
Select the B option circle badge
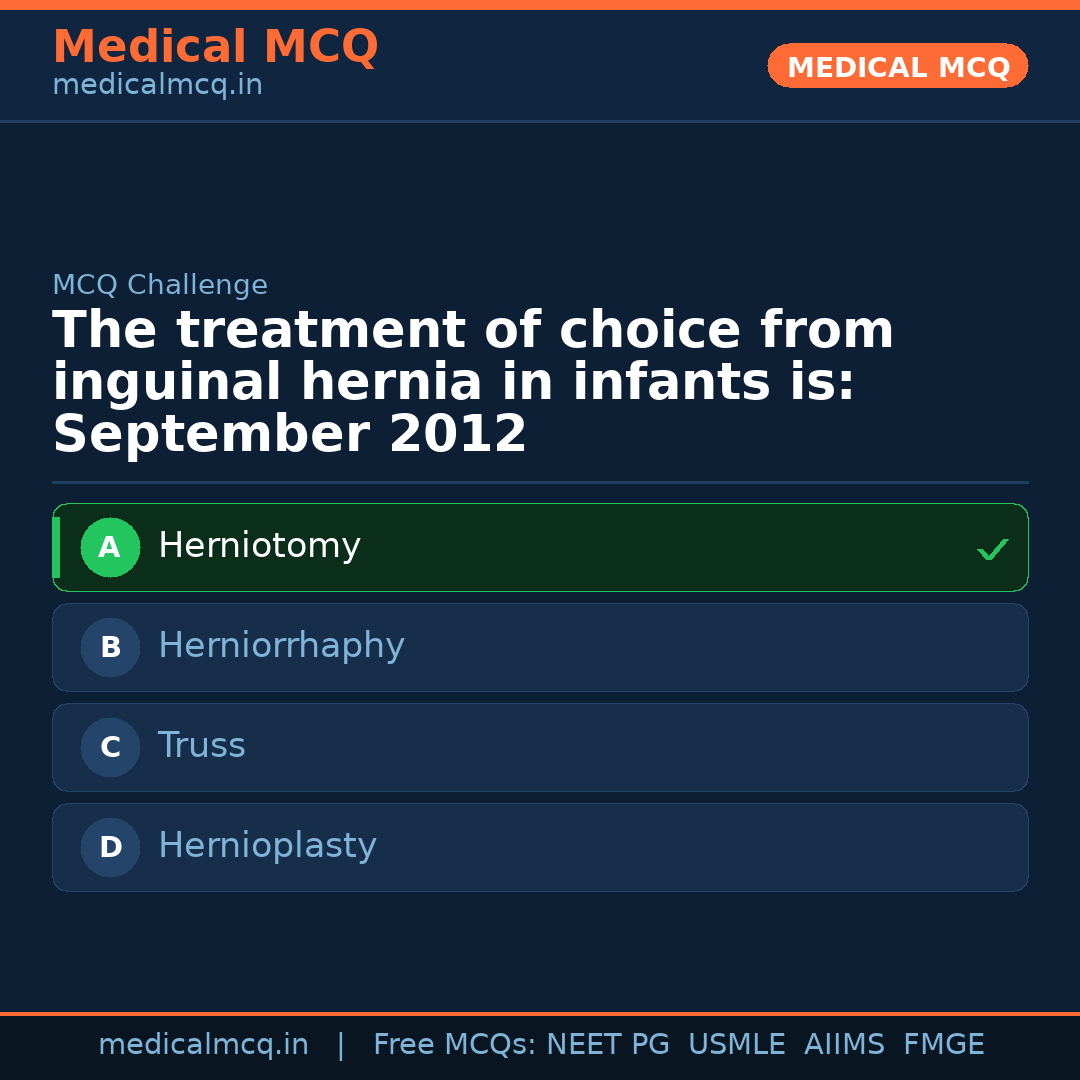[x=110, y=647]
